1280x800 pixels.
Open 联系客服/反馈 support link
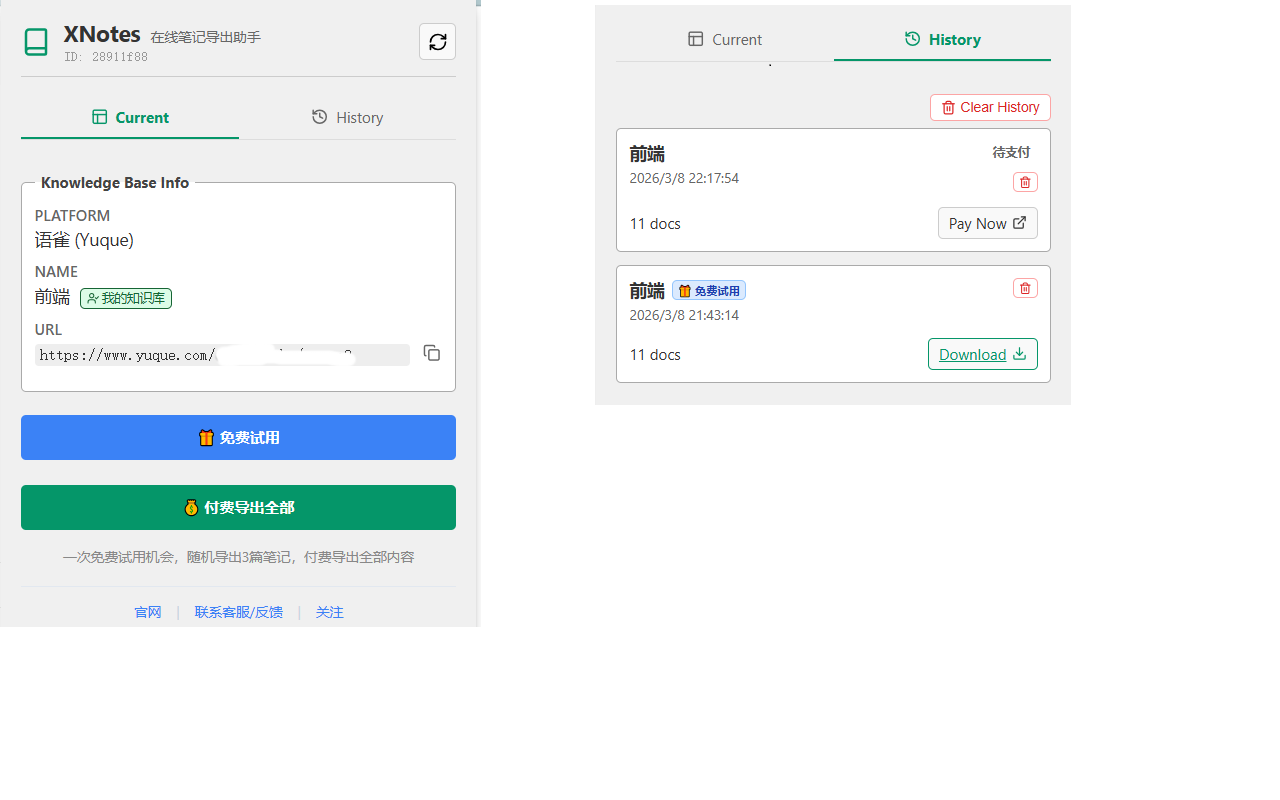pyautogui.click(x=239, y=612)
